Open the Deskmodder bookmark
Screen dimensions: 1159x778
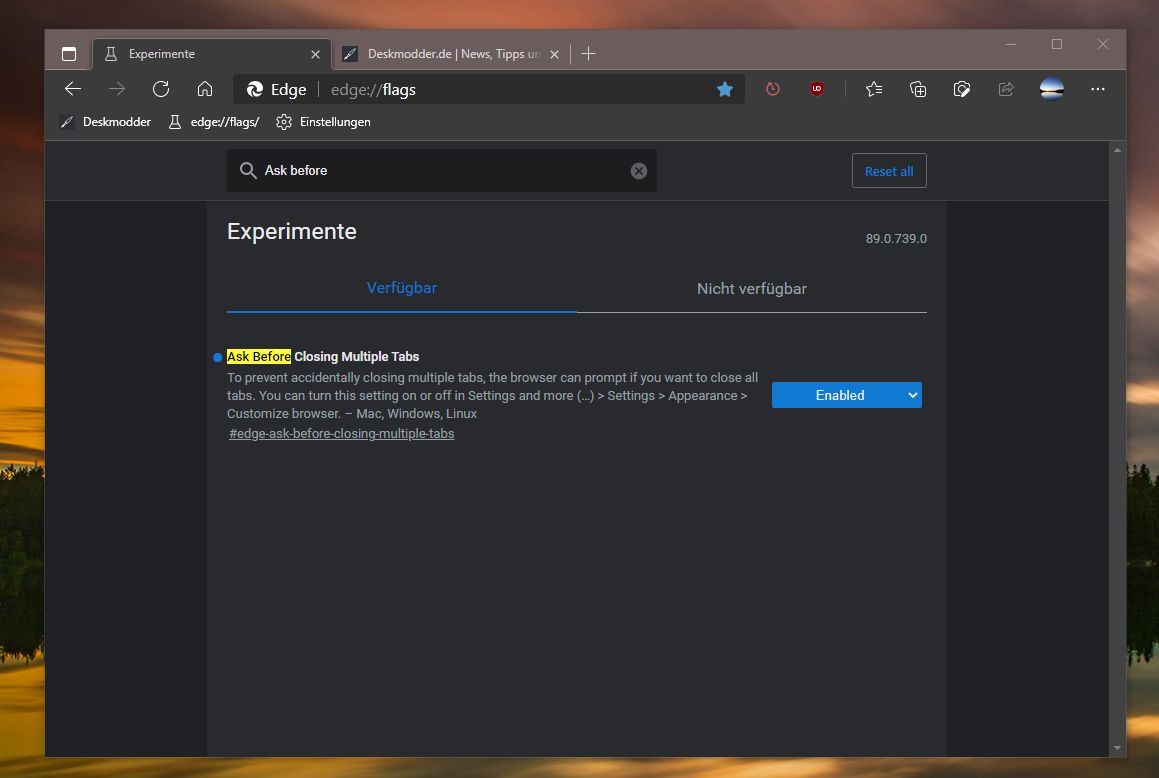(106, 122)
